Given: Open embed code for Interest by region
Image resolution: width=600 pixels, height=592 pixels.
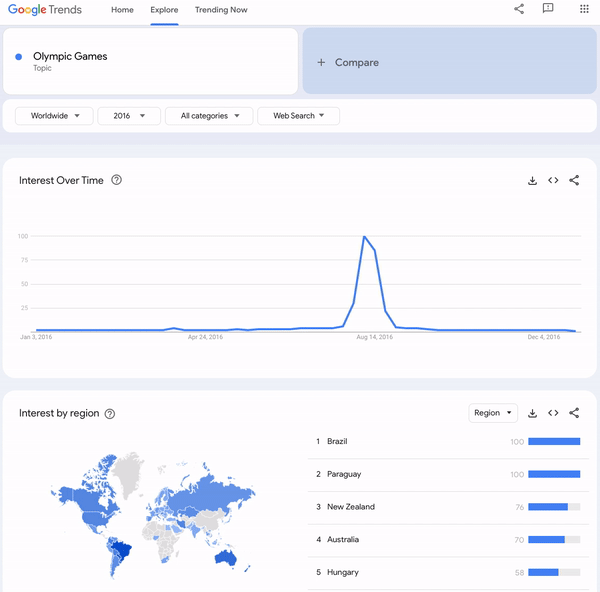Looking at the screenshot, I should click(x=553, y=413).
